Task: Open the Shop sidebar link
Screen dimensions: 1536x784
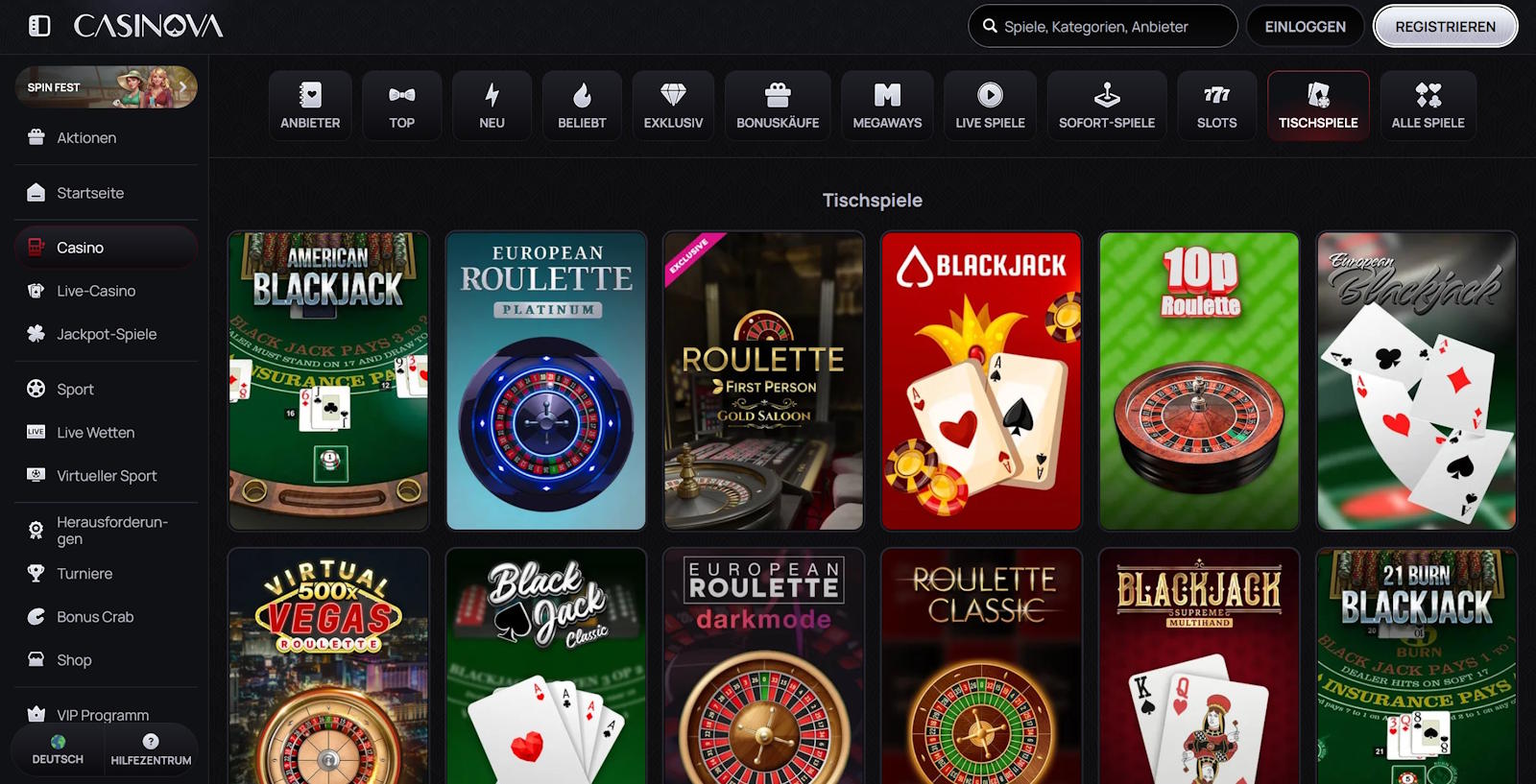Action: tap(106, 659)
